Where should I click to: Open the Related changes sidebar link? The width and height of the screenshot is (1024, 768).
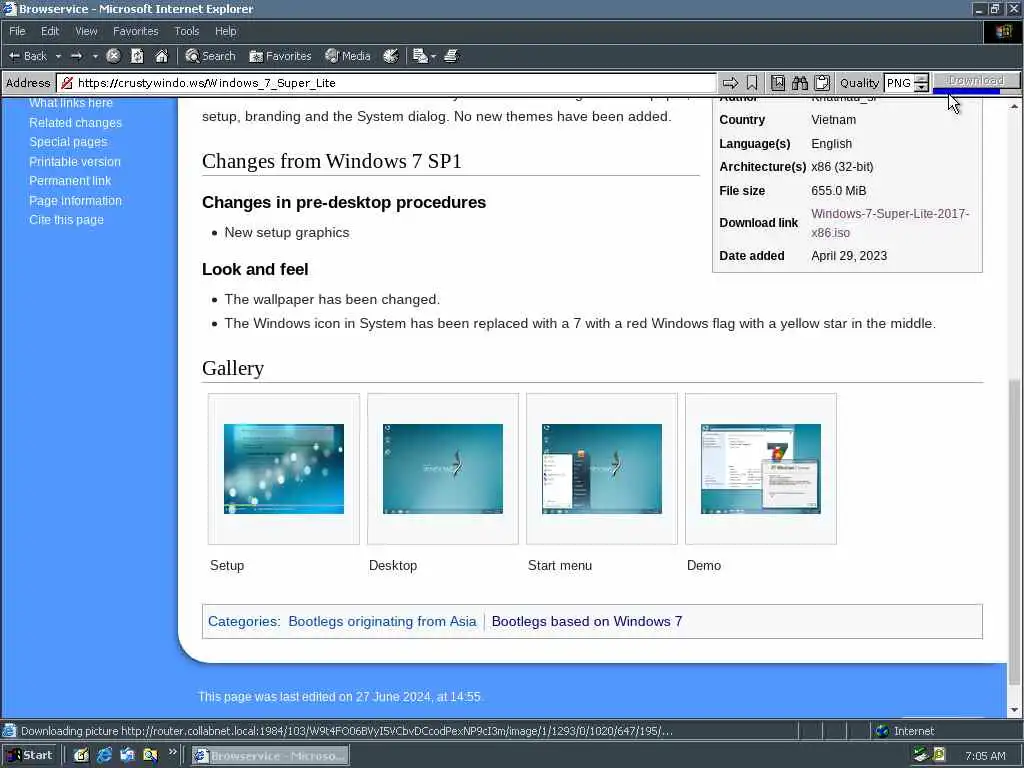click(x=75, y=123)
